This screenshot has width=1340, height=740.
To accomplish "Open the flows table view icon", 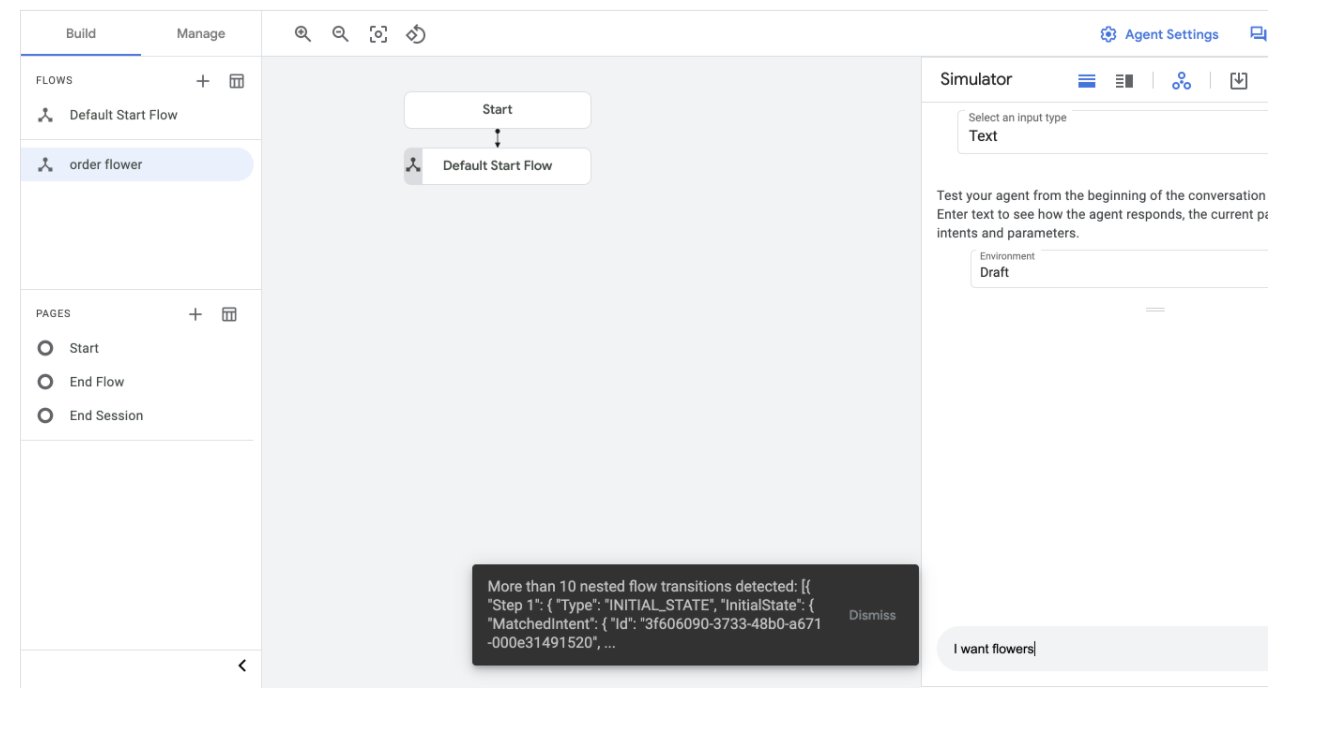I will (x=237, y=81).
